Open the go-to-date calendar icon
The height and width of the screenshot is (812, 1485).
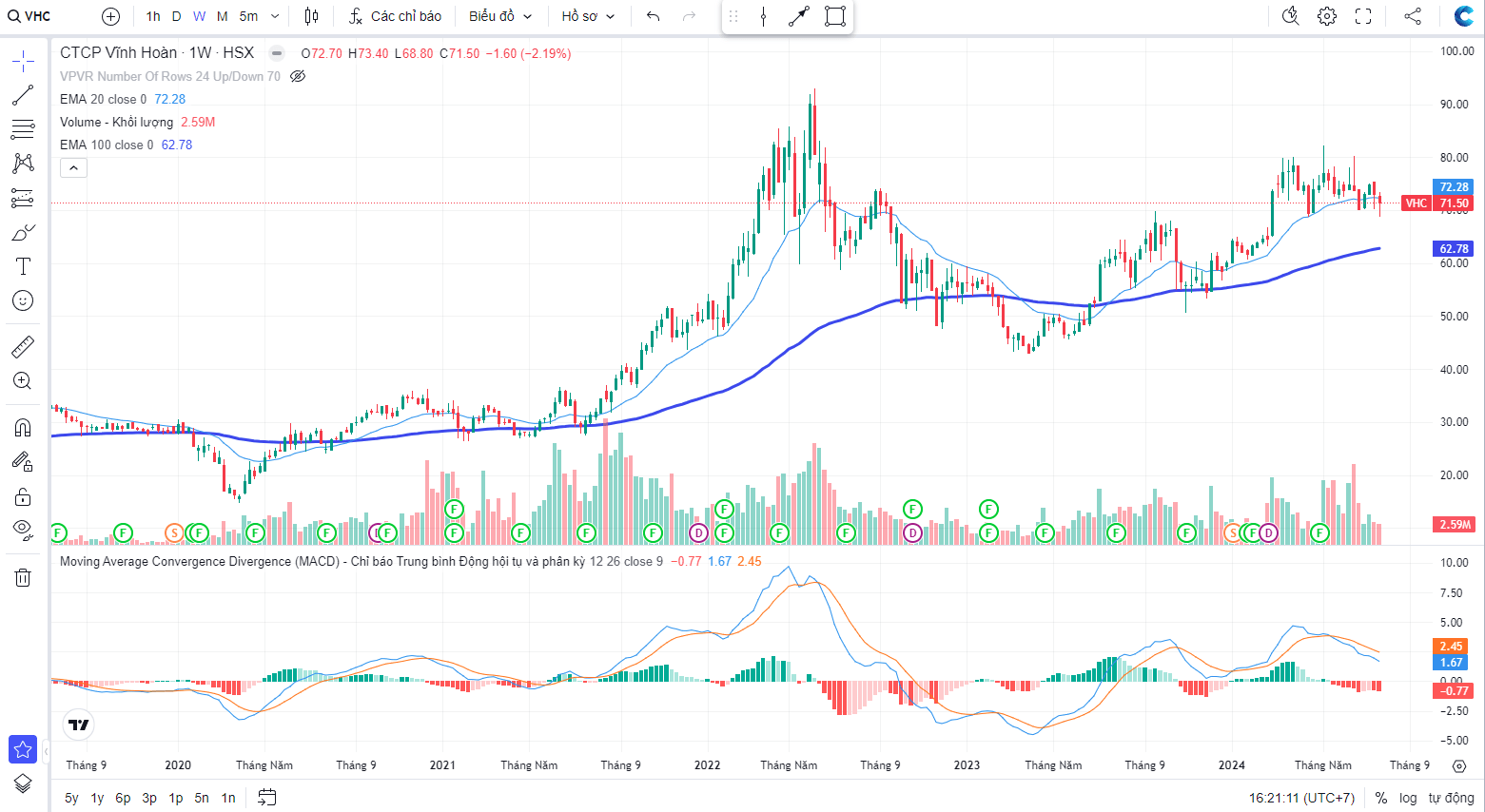(x=267, y=797)
